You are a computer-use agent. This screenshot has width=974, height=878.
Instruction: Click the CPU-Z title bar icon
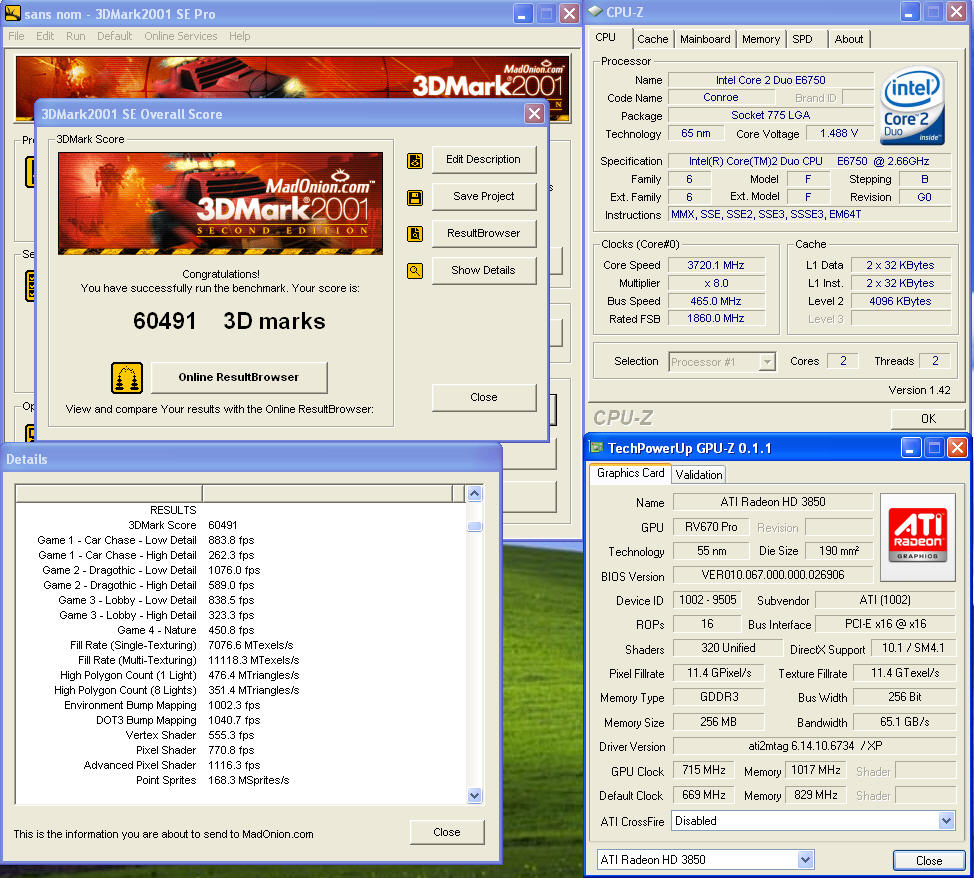click(596, 12)
